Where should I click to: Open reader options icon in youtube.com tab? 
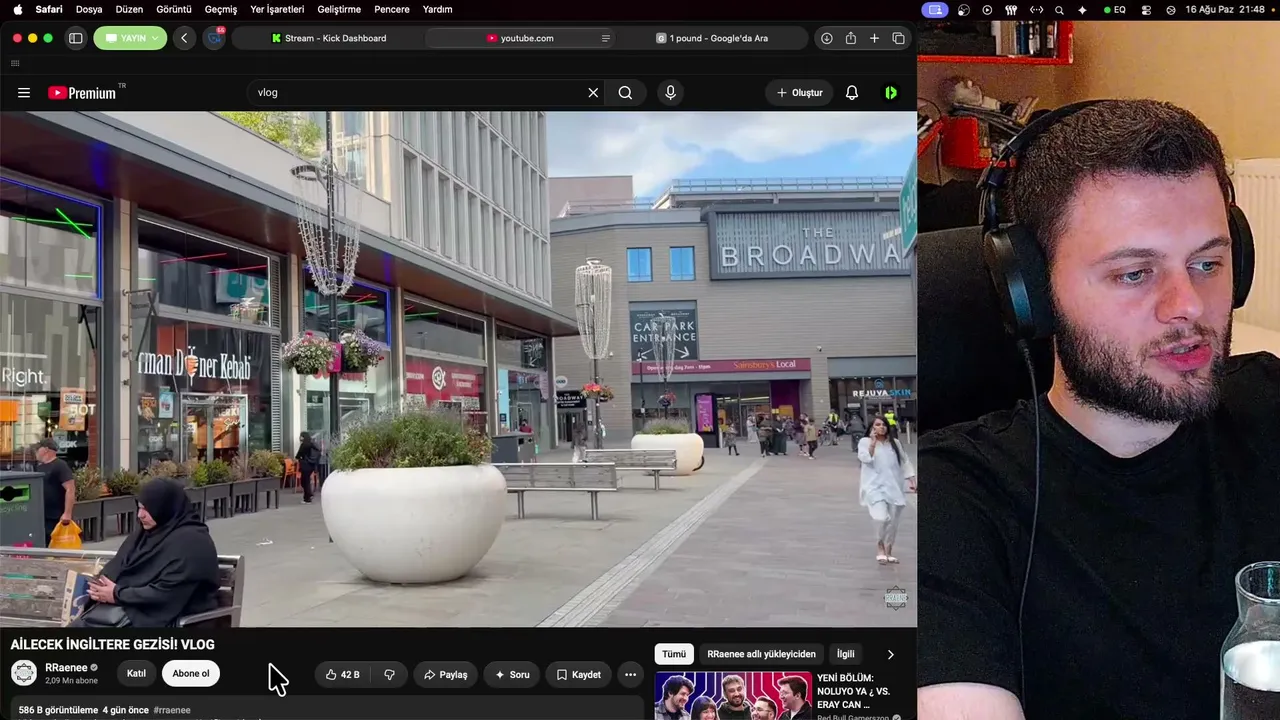coord(605,38)
